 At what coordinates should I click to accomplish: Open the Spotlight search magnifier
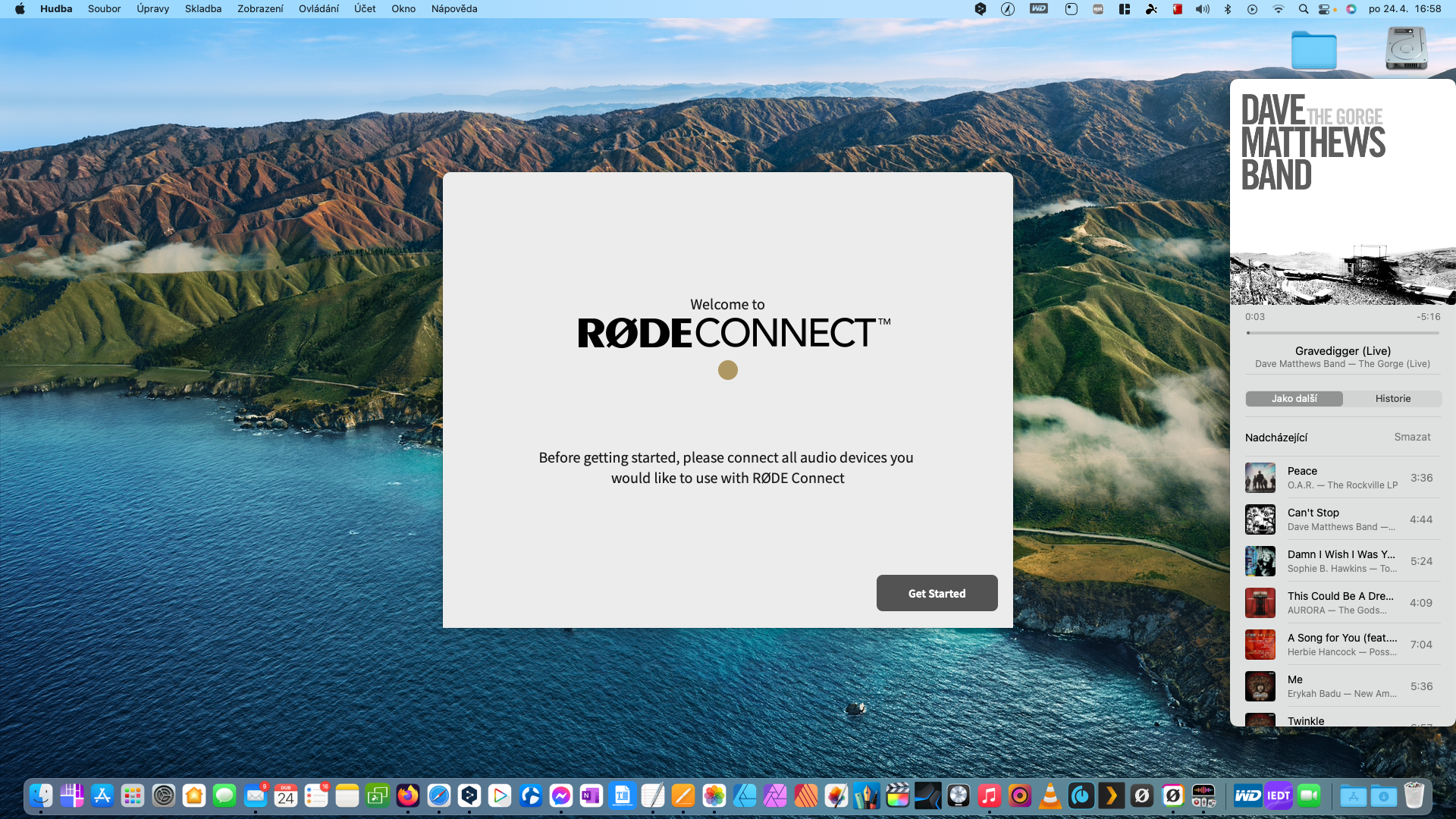pyautogui.click(x=1303, y=9)
